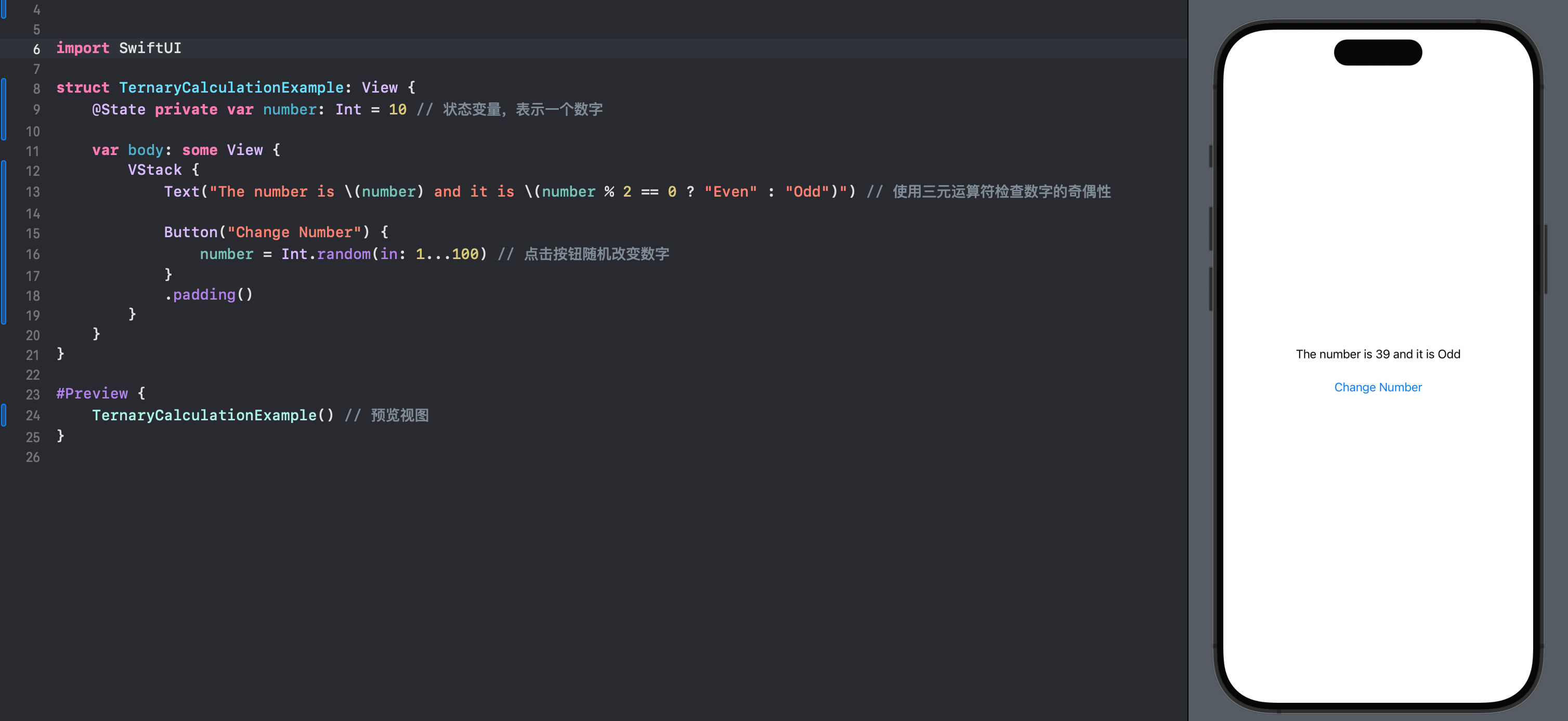Click line number 23 in the gutter
Image resolution: width=1568 pixels, height=721 pixels.
33,395
